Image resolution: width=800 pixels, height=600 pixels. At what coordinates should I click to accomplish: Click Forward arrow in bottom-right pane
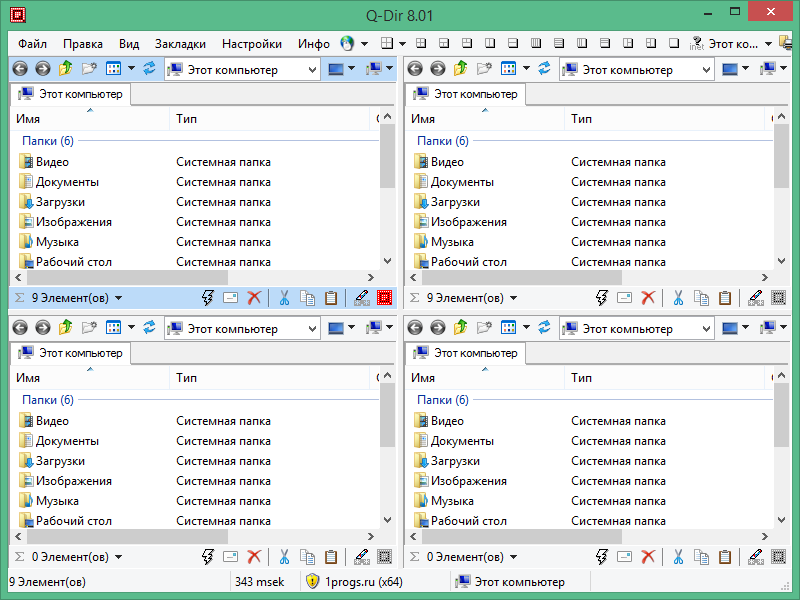(438, 327)
